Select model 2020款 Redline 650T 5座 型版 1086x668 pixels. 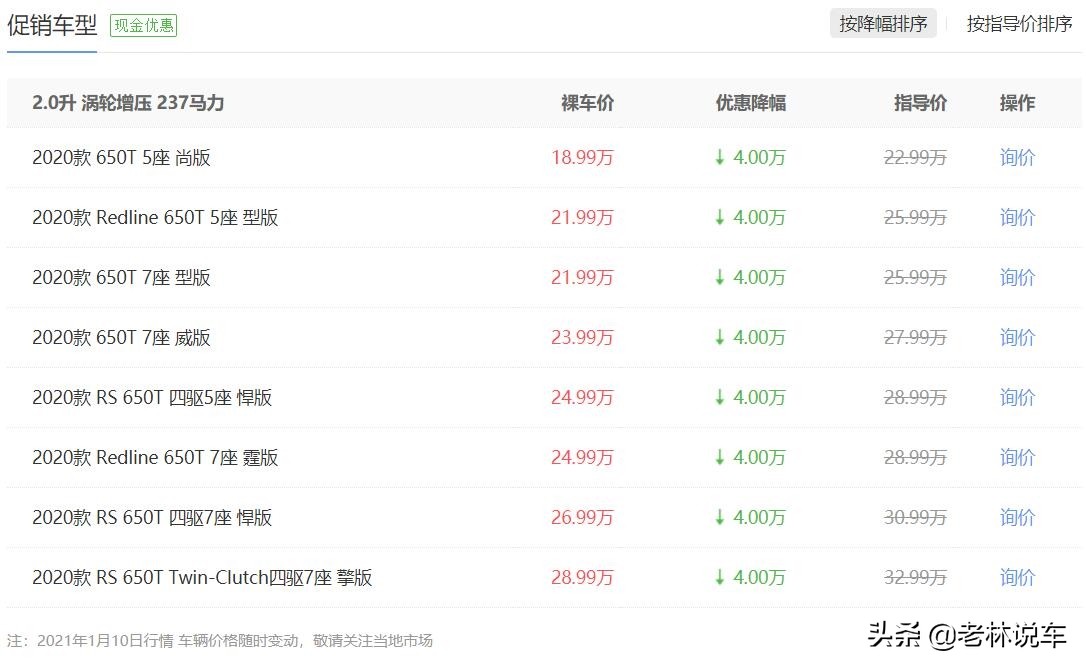pyautogui.click(x=155, y=218)
